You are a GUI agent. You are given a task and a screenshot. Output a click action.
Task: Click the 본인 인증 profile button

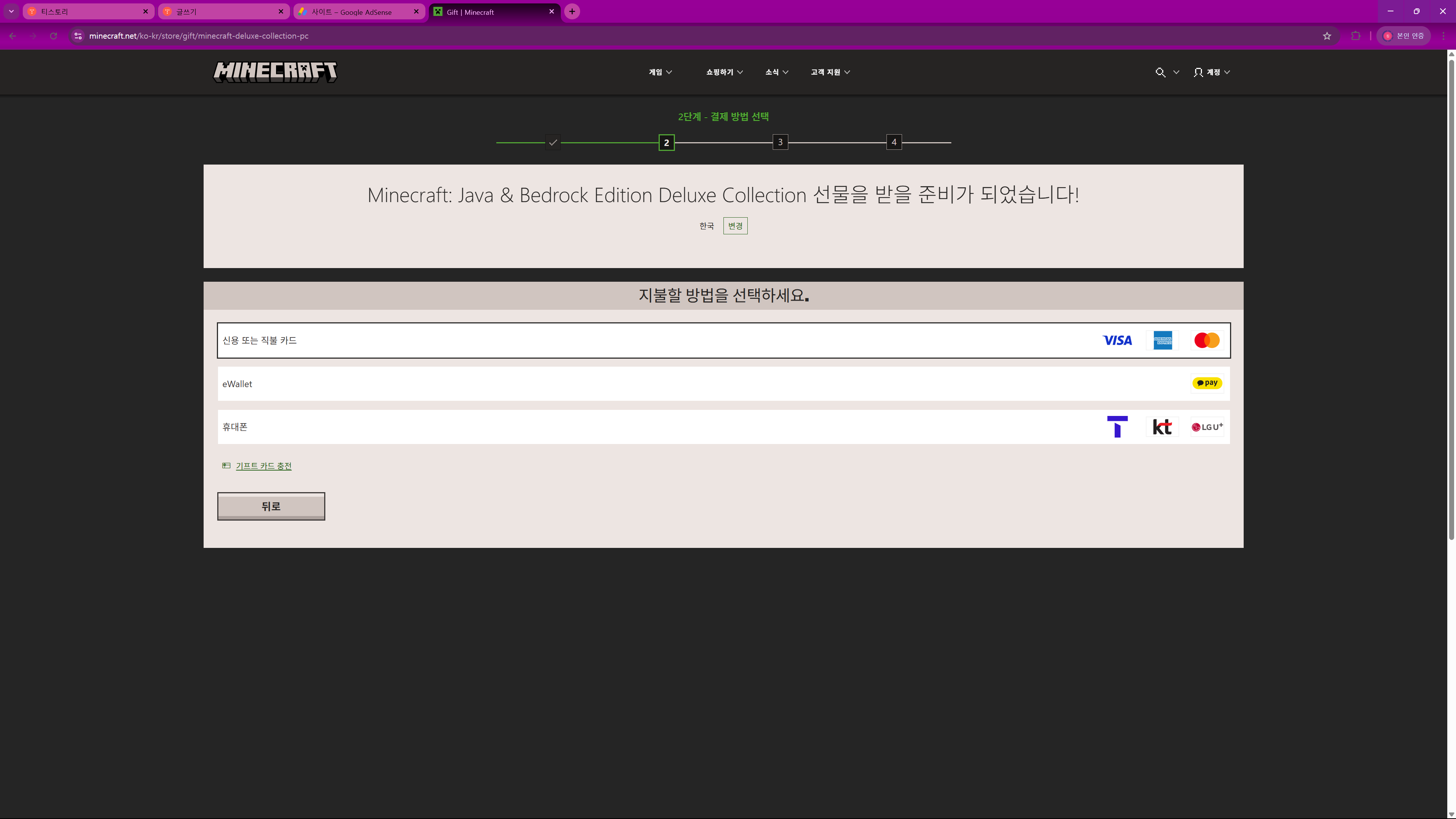(x=1404, y=36)
